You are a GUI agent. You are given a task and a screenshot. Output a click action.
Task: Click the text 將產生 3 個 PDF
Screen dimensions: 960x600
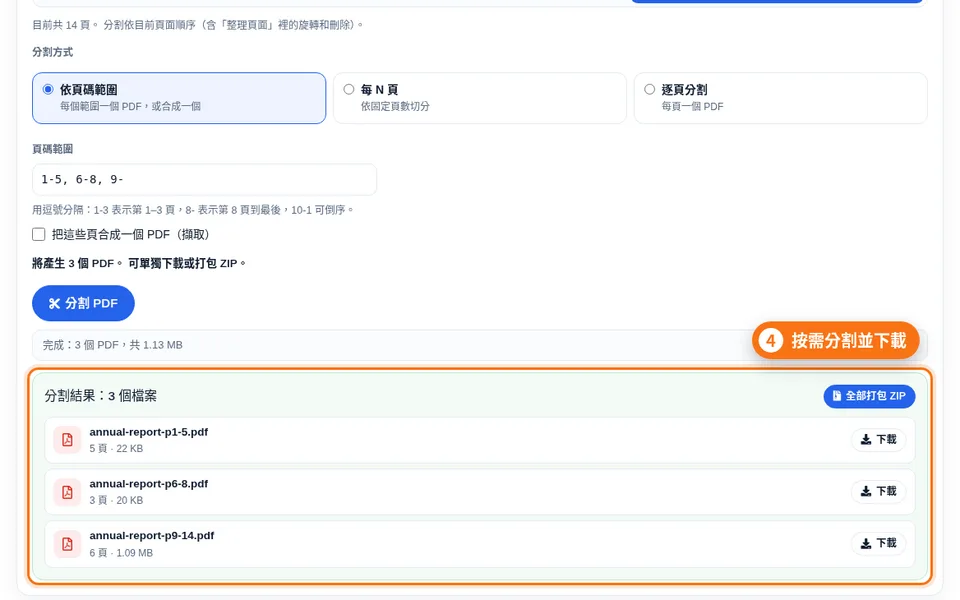point(73,263)
